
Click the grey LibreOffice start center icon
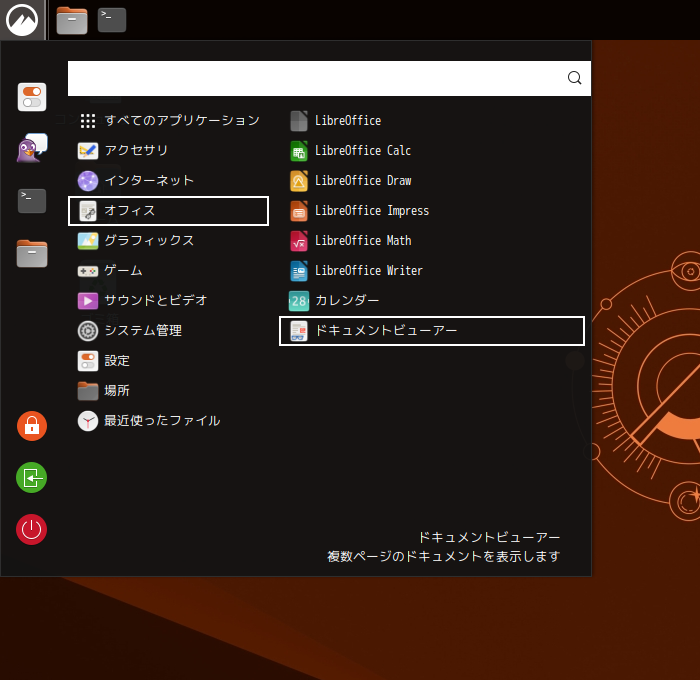pyautogui.click(x=299, y=121)
